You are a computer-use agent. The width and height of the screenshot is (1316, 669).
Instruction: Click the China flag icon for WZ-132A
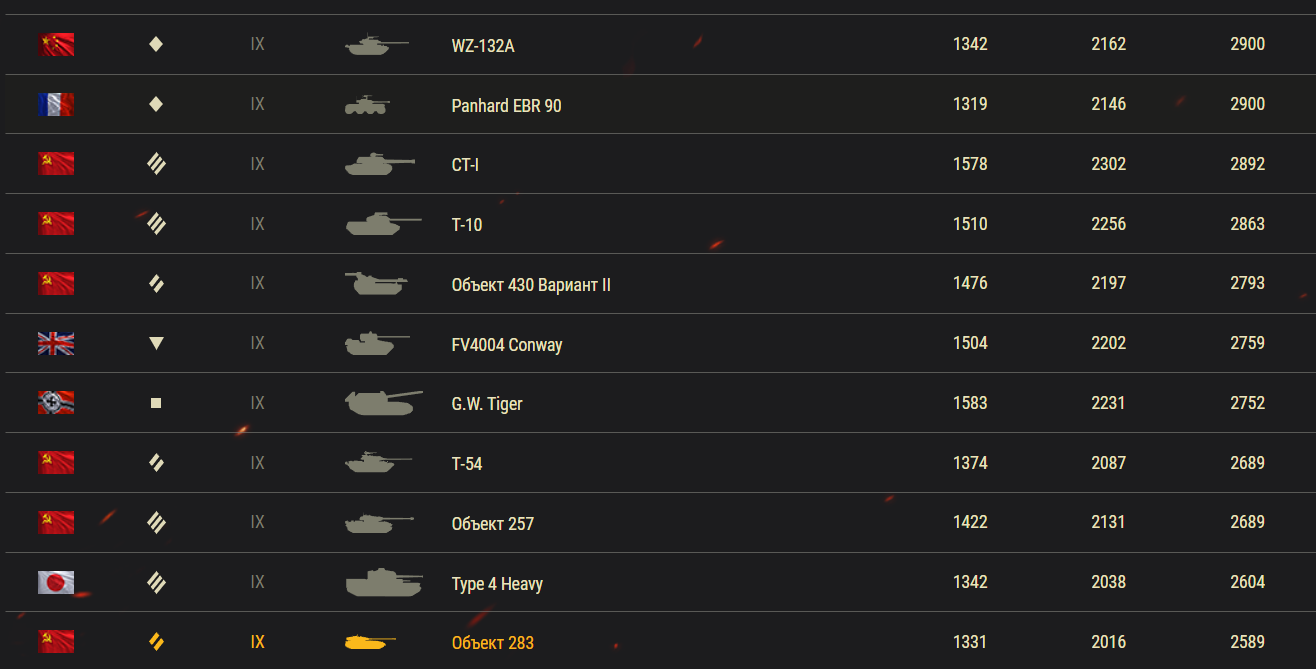[x=56, y=45]
